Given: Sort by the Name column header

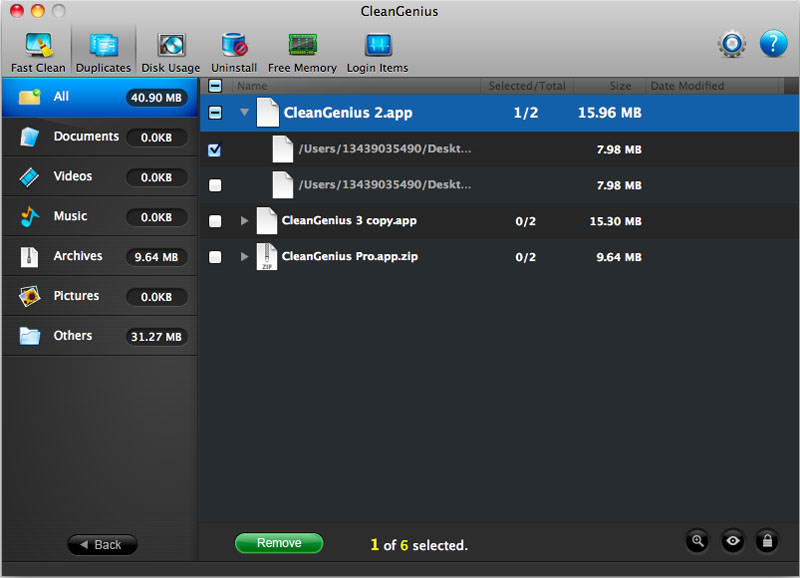Looking at the screenshot, I should pyautogui.click(x=252, y=86).
